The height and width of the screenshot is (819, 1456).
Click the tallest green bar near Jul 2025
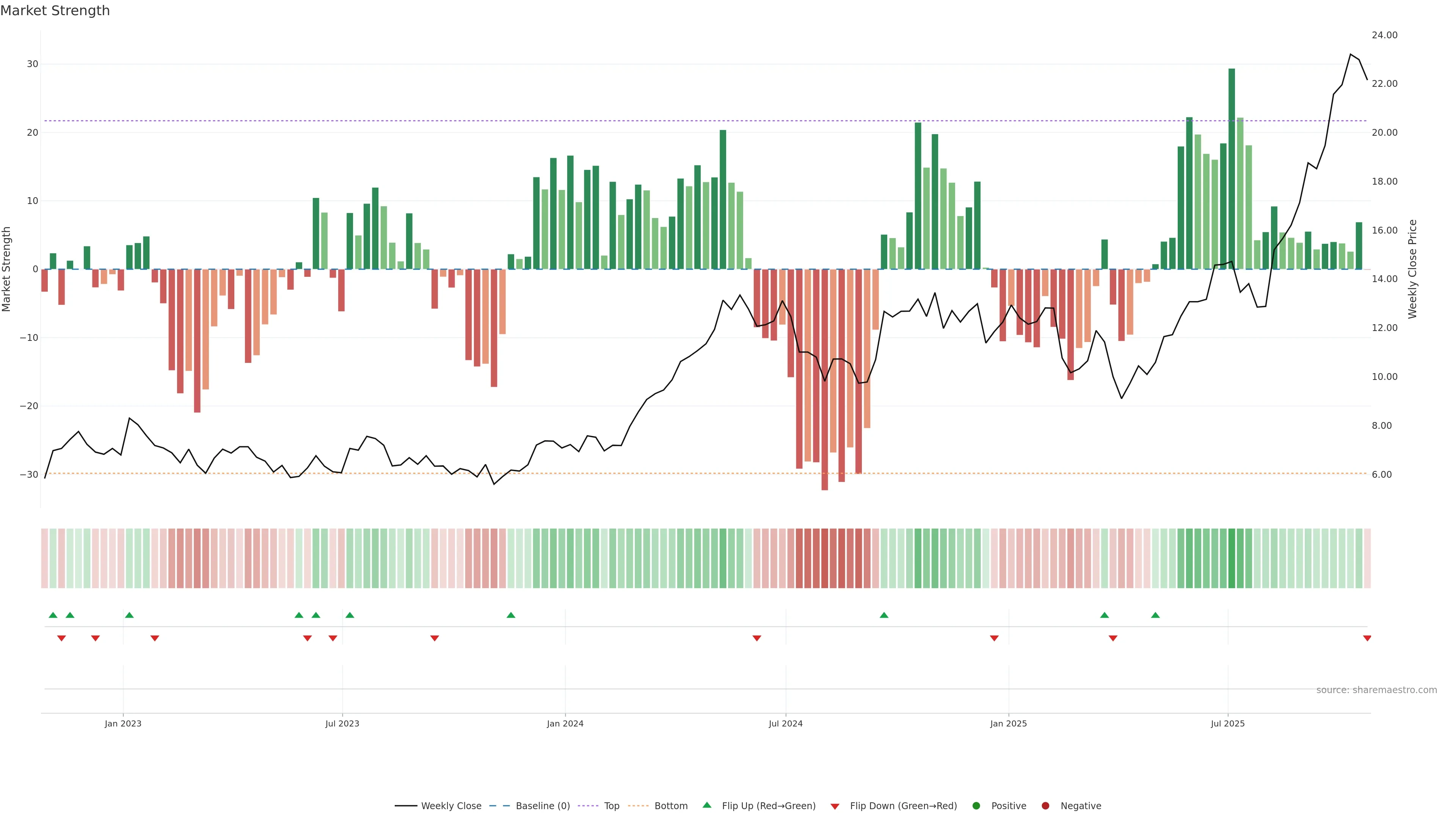pos(1232,169)
